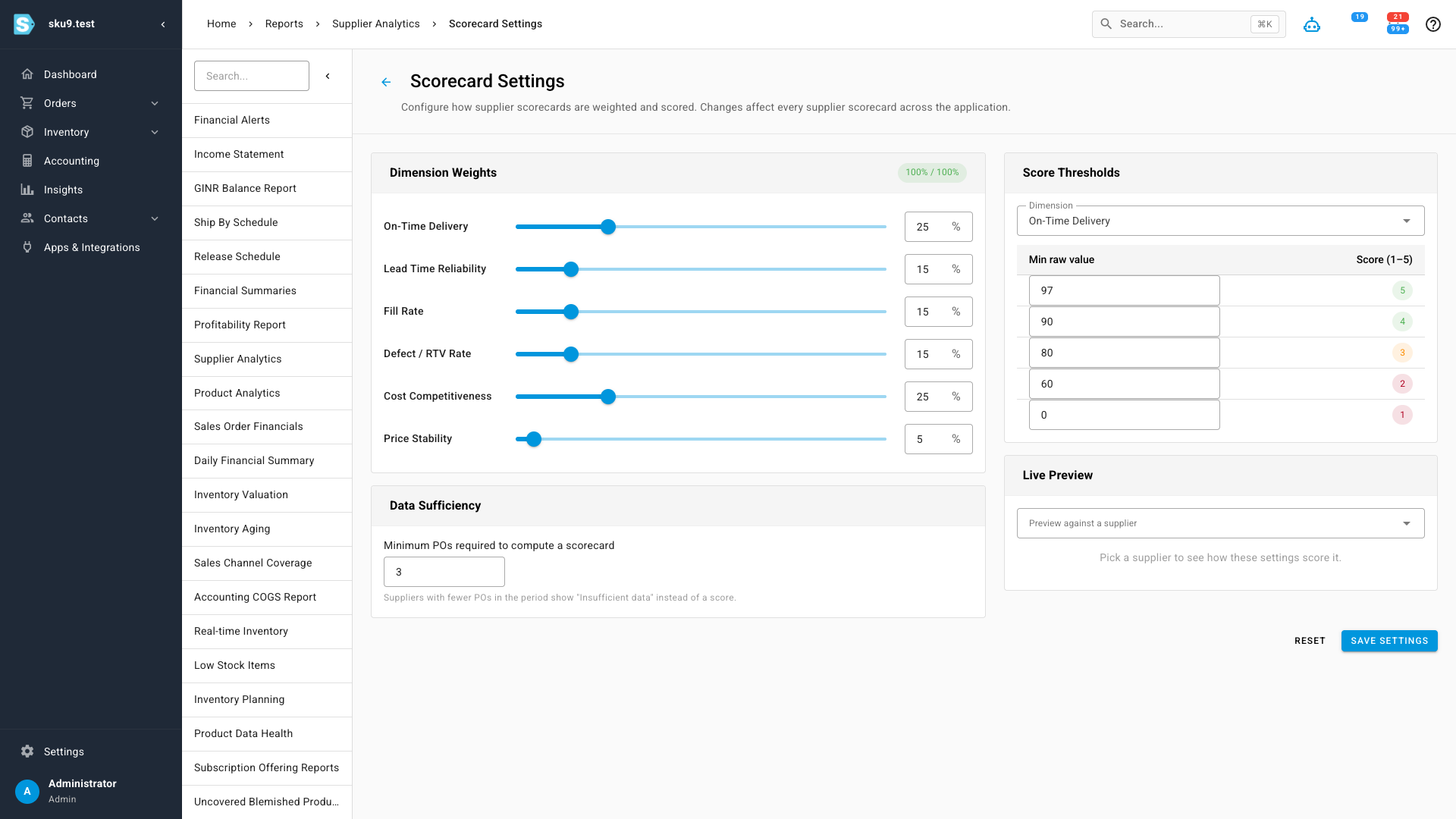Edit min raw value for score 5
1456x819 pixels.
tap(1124, 290)
